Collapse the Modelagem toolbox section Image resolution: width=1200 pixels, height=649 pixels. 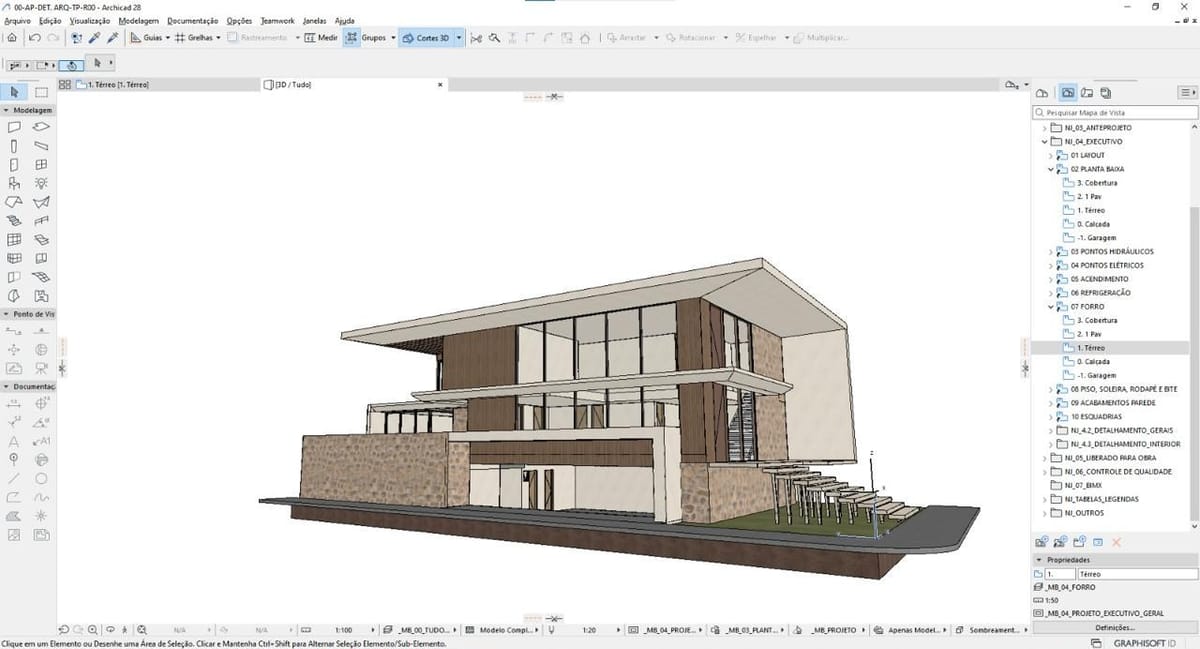pyautogui.click(x=6, y=110)
